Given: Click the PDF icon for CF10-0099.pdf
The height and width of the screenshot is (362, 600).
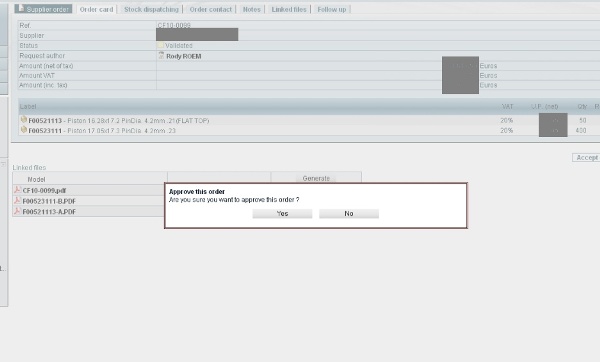Looking at the screenshot, I should coord(17,189).
